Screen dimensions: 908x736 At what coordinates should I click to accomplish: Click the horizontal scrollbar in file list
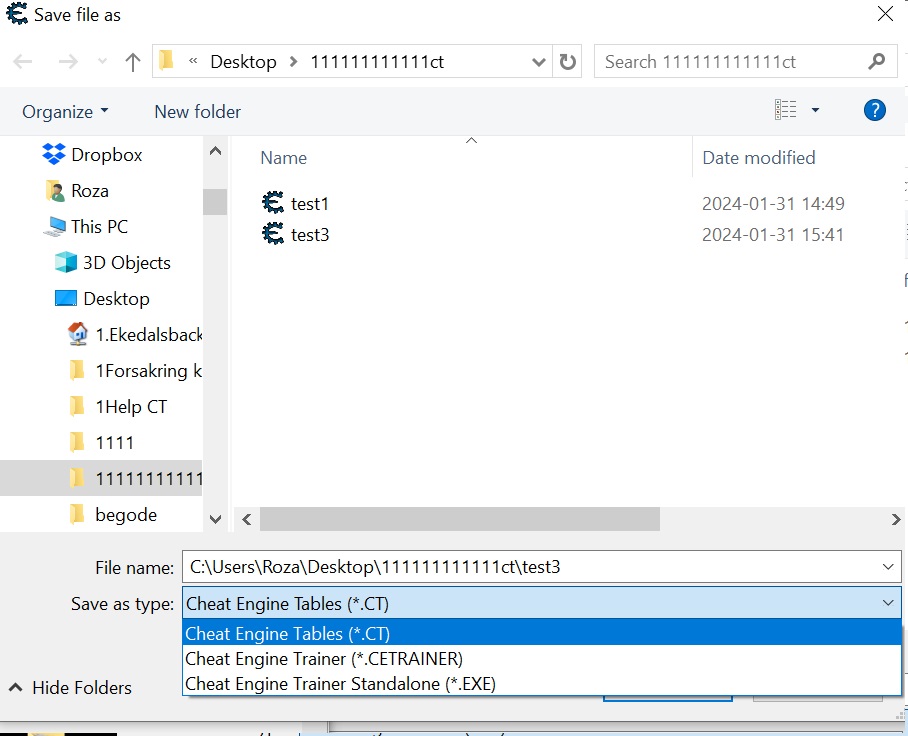pyautogui.click(x=460, y=519)
